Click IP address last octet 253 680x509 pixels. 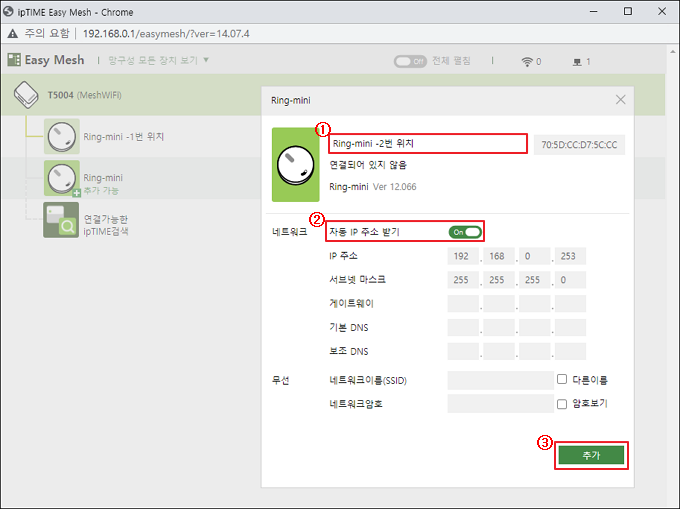coord(570,256)
